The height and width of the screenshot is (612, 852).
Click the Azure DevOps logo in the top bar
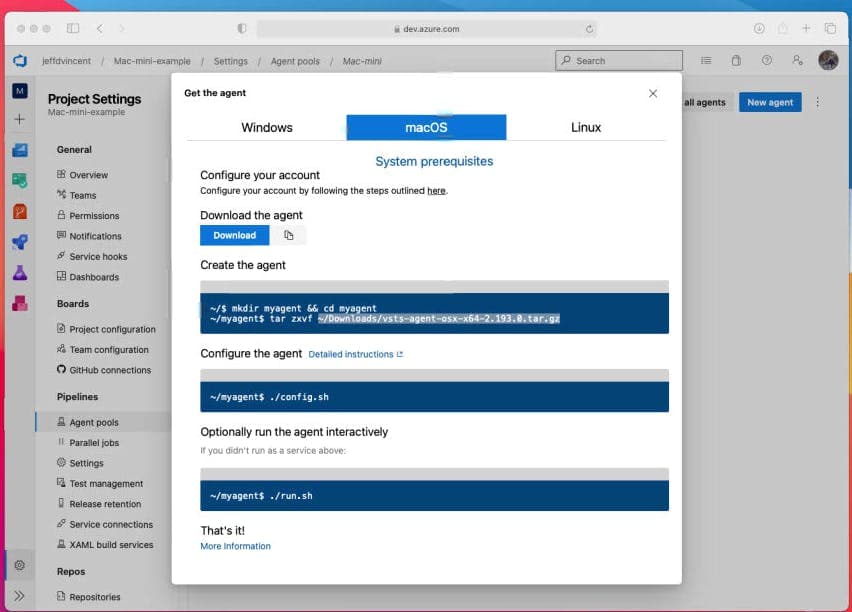(x=20, y=60)
